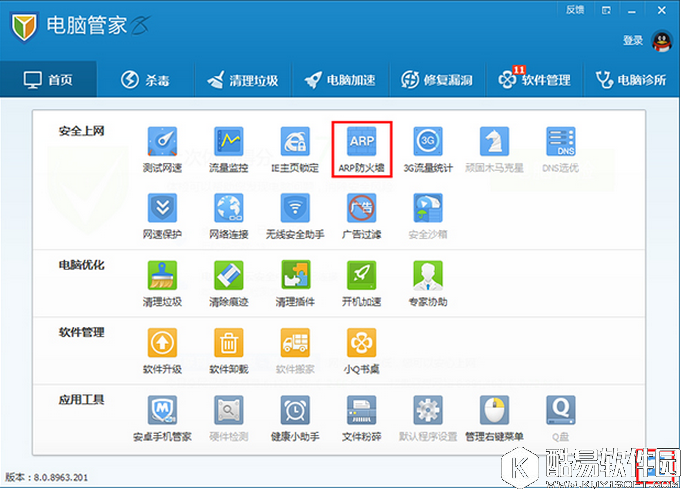681x489 pixels.
Task: Open the 3G流量统计 tool
Action: coord(428,149)
